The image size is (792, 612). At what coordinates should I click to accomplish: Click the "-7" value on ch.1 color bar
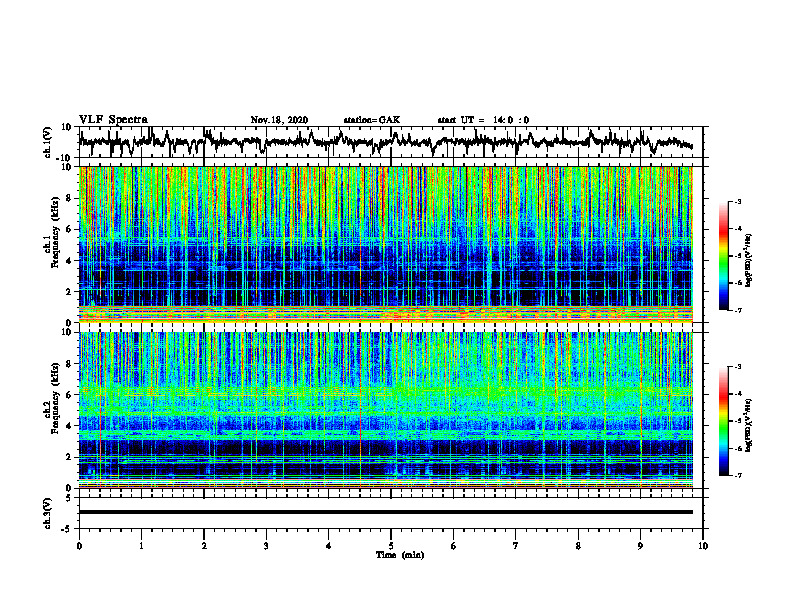(x=738, y=310)
